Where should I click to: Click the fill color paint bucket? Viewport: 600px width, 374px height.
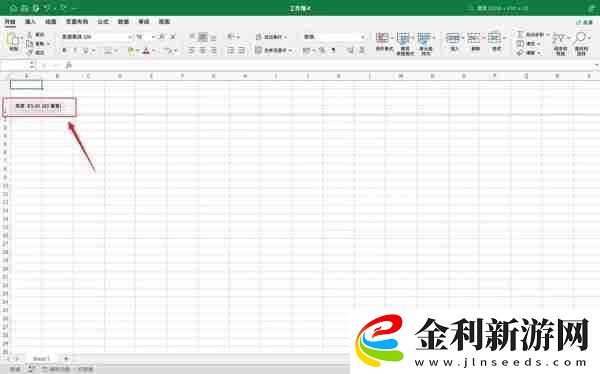[x=131, y=51]
